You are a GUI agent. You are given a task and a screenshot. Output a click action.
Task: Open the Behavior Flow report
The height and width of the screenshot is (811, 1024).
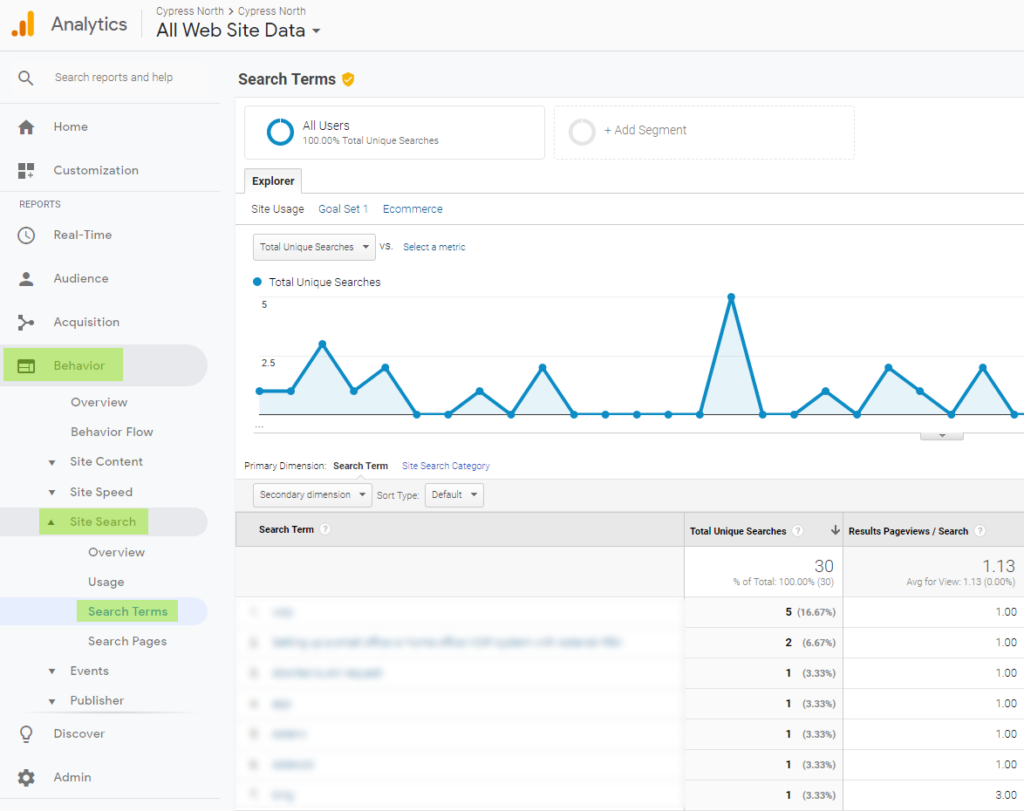coord(112,432)
